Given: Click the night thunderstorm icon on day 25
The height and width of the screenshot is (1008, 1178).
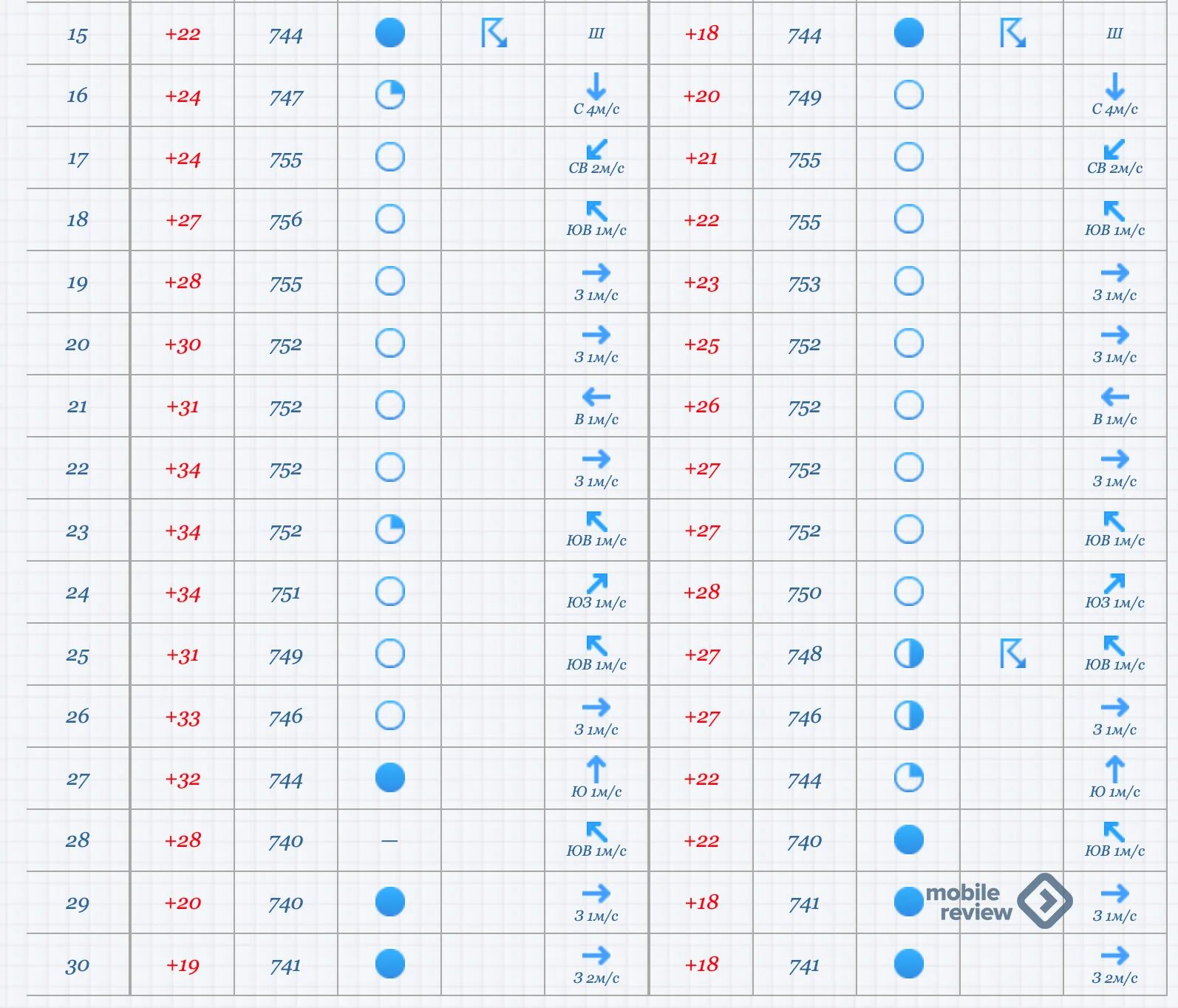Looking at the screenshot, I should tap(1012, 654).
